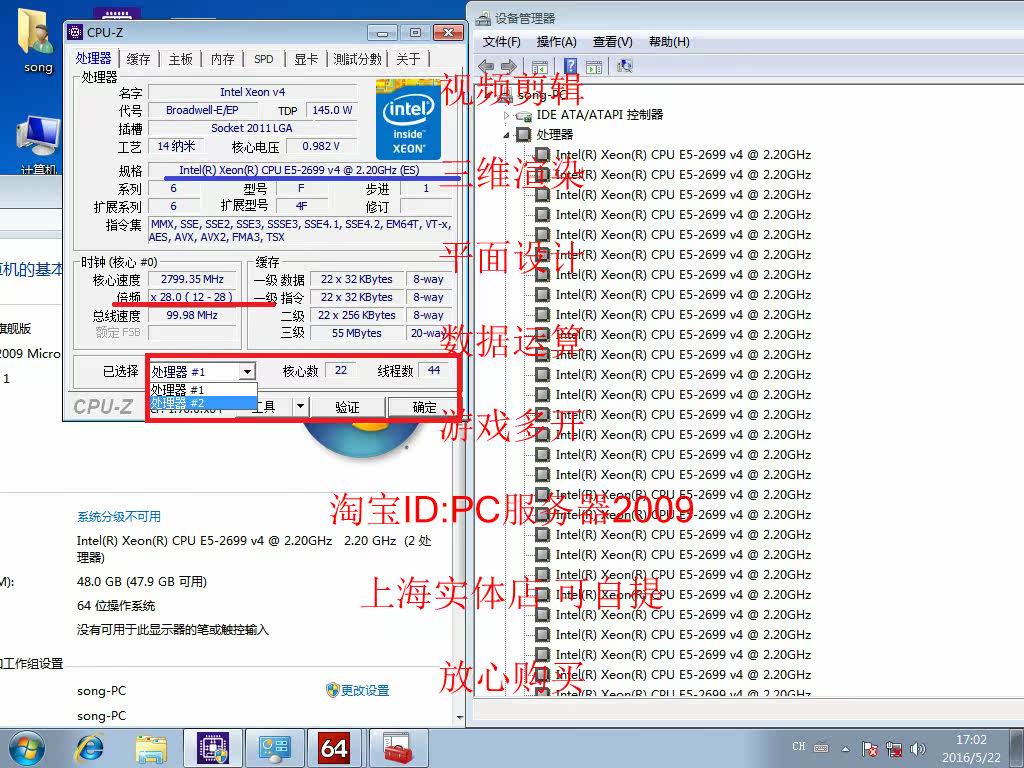Click the core speed value '2799.35 MHz'
This screenshot has height=768, width=1024.
192,279
